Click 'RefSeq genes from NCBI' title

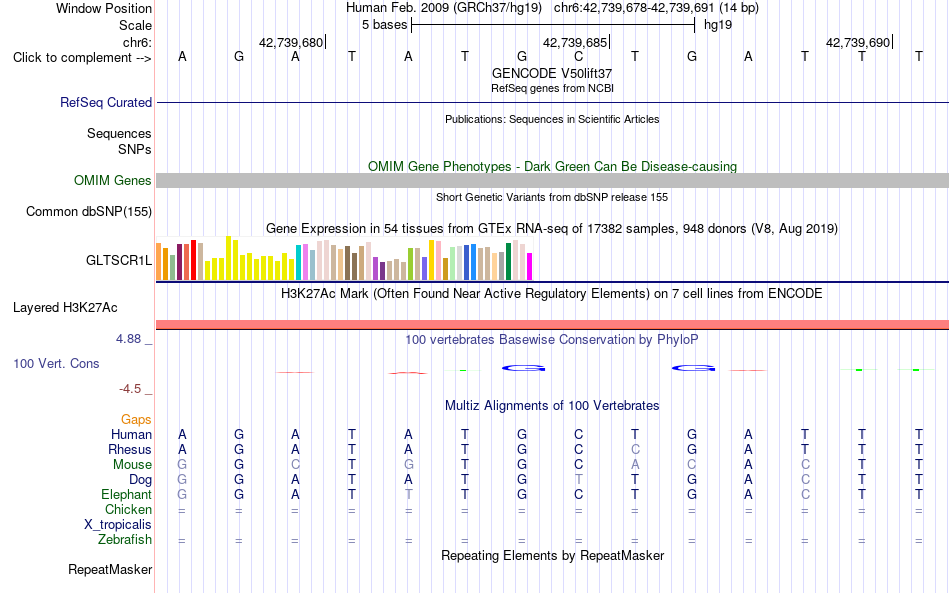(552, 88)
